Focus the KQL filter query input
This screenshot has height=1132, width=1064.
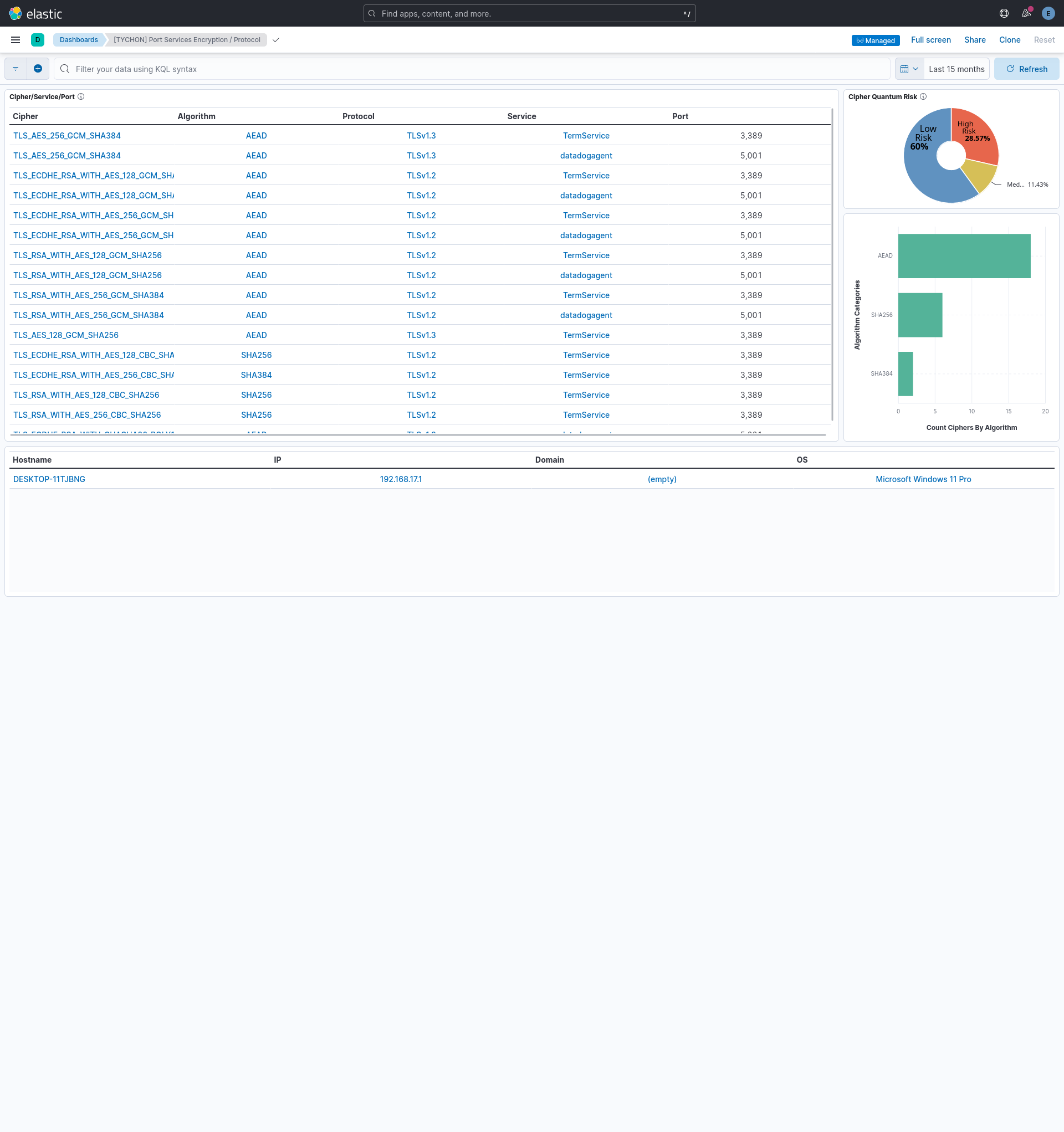(x=472, y=69)
